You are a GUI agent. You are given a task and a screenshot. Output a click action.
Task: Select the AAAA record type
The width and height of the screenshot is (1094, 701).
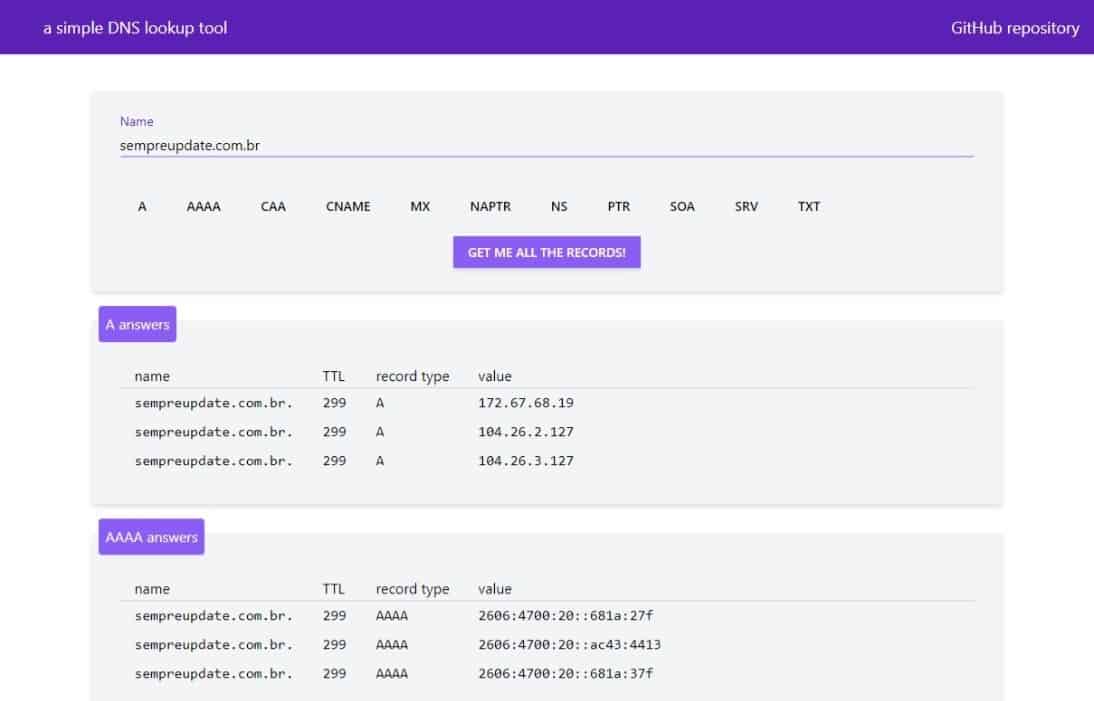tap(204, 206)
